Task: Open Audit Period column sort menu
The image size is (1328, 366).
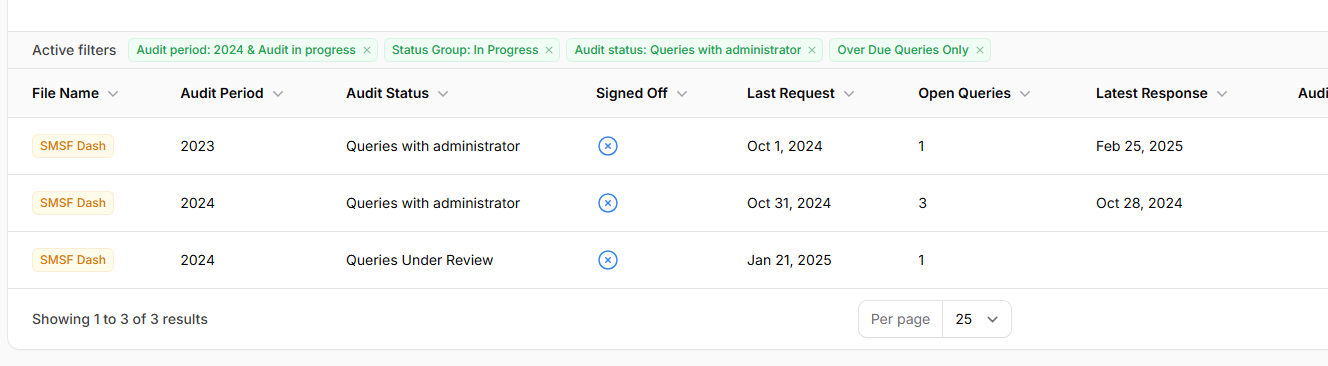Action: tap(278, 94)
